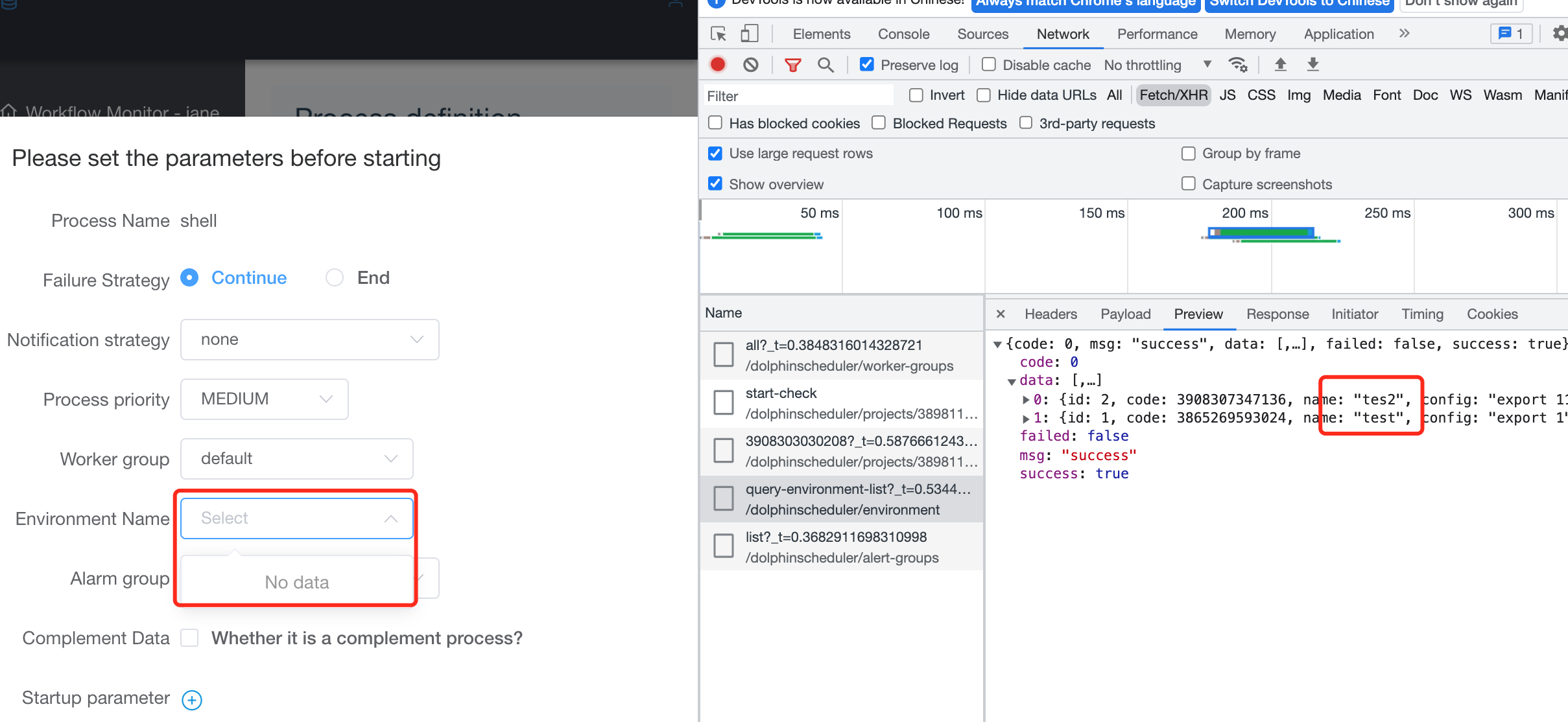Enable the Disable cache checkbox

click(990, 64)
